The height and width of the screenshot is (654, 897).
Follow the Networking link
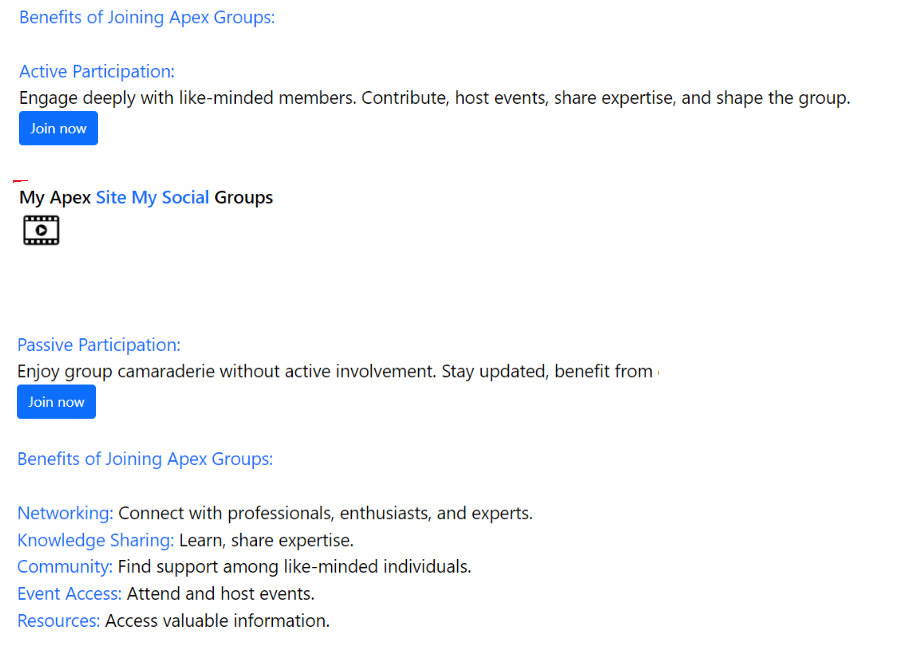[x=65, y=513]
